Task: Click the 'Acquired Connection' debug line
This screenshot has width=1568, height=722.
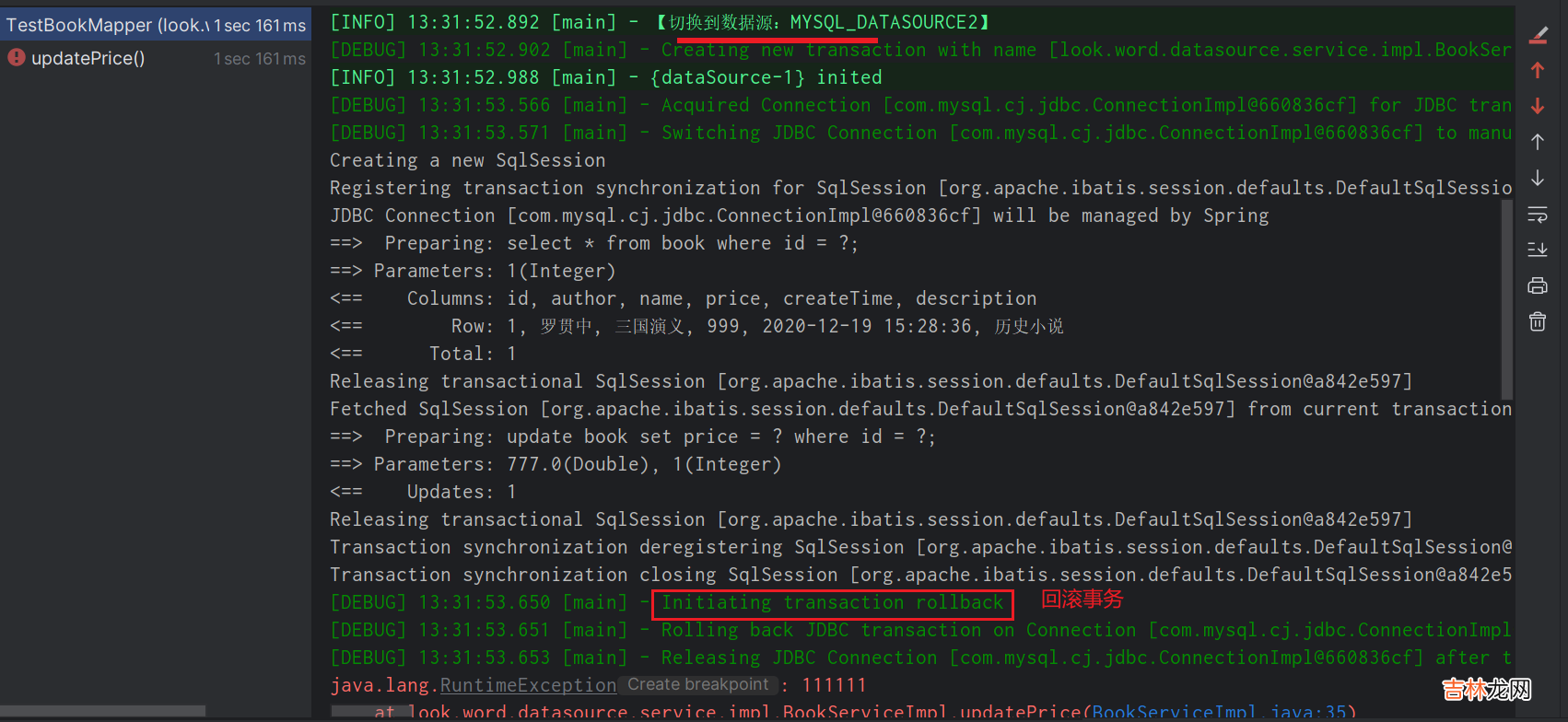Action: point(921,105)
